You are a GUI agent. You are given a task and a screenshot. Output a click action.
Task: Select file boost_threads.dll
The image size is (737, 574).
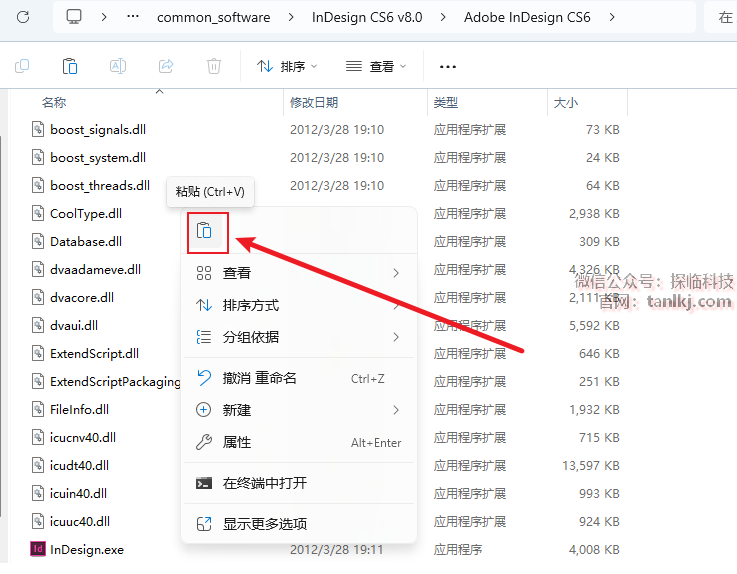100,186
